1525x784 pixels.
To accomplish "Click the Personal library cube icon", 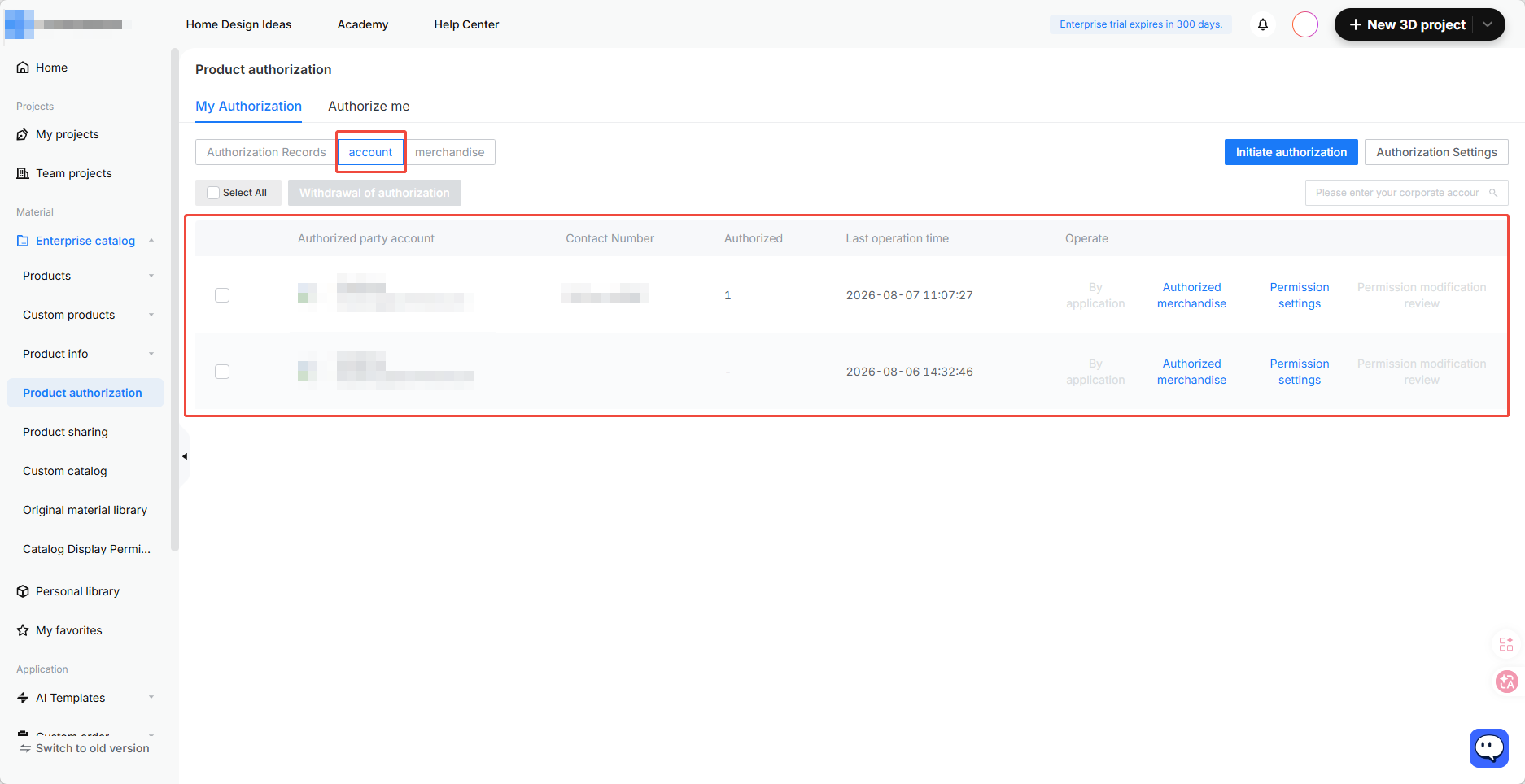I will click(x=23, y=591).
